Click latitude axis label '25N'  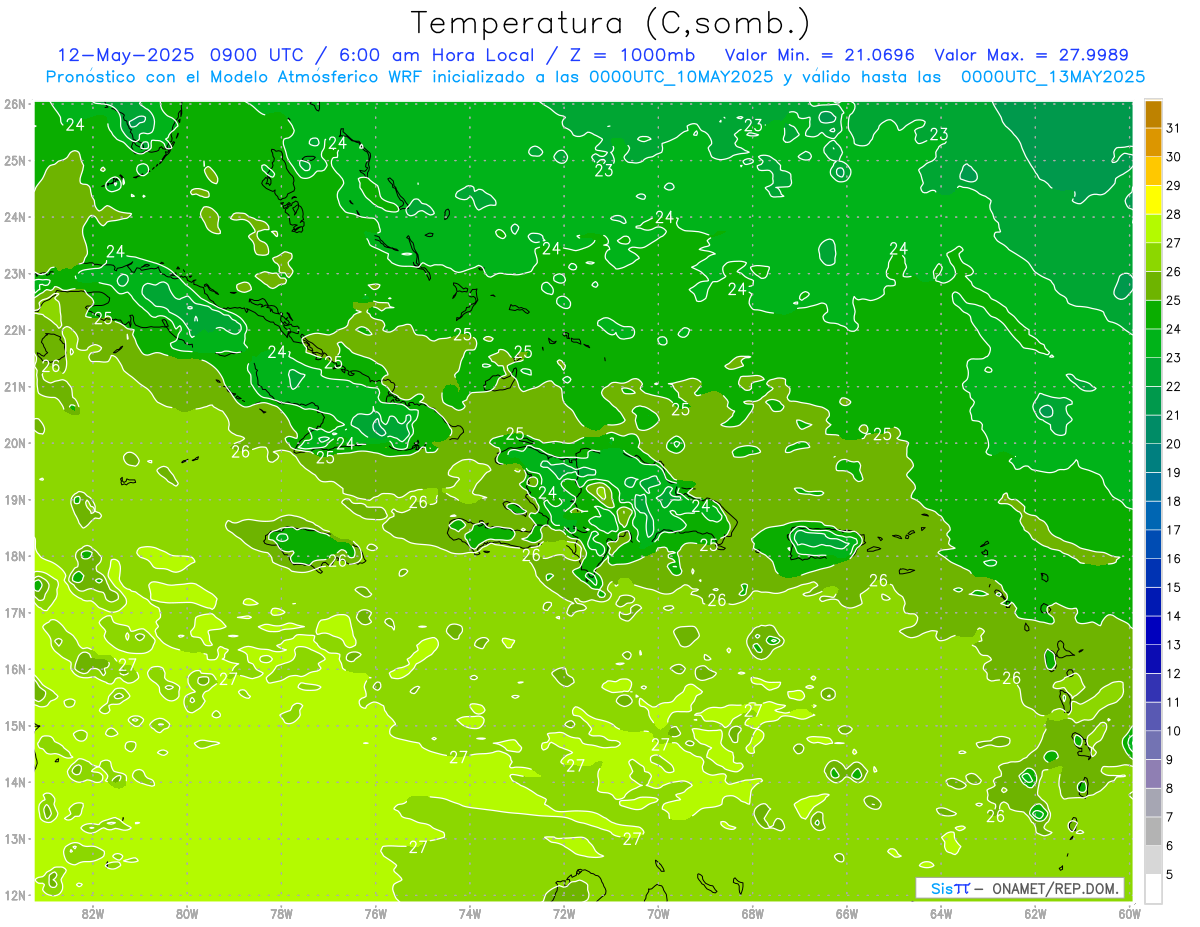[15, 161]
